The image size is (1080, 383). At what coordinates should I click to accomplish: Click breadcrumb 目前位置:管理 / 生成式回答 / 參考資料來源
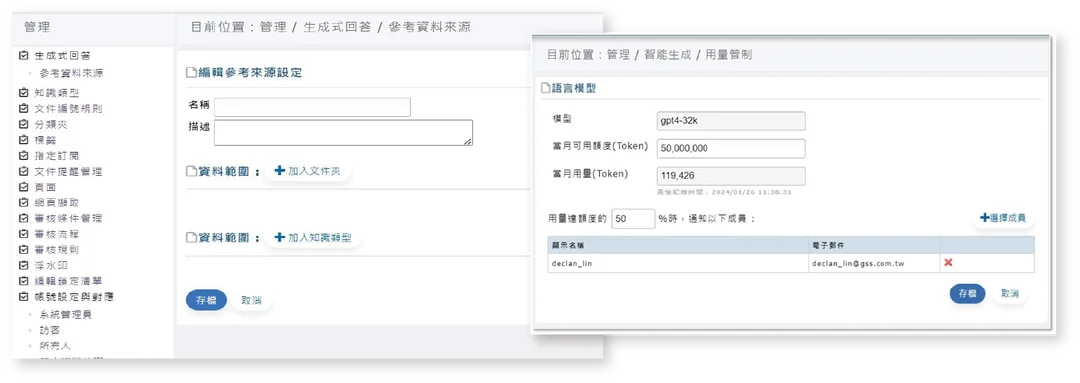coord(331,28)
